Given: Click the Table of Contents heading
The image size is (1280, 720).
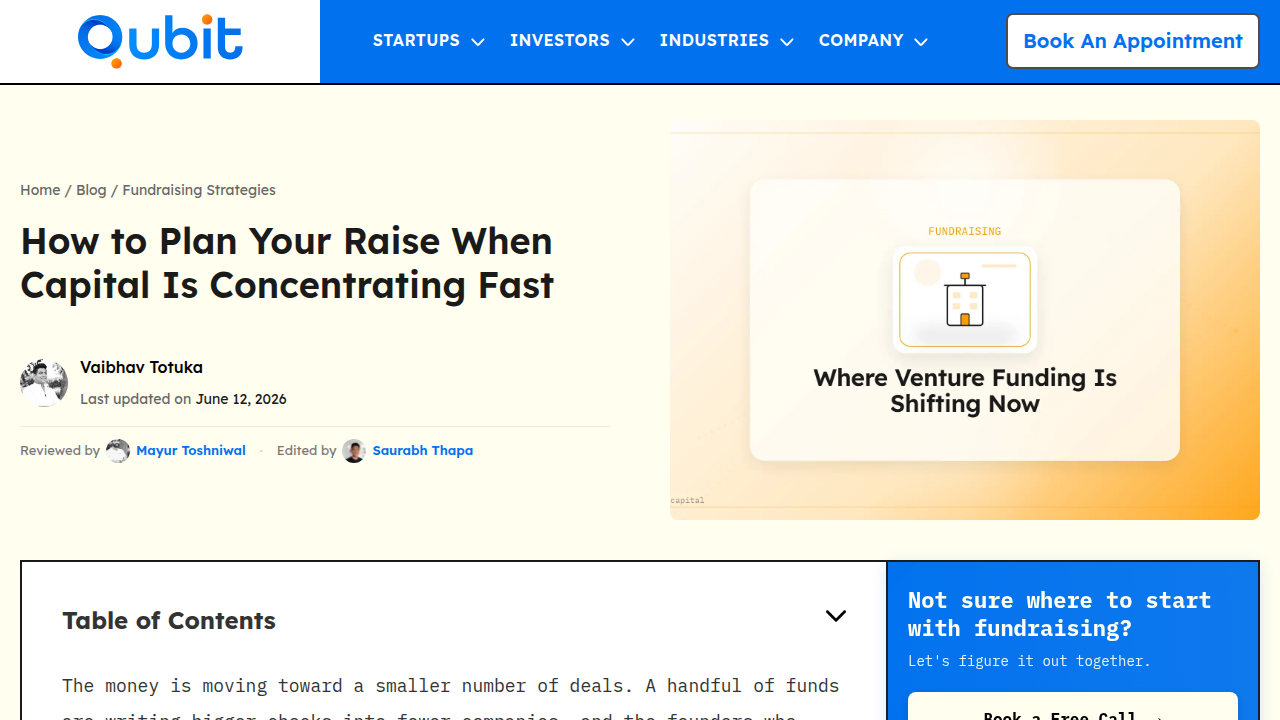Looking at the screenshot, I should tap(169, 621).
